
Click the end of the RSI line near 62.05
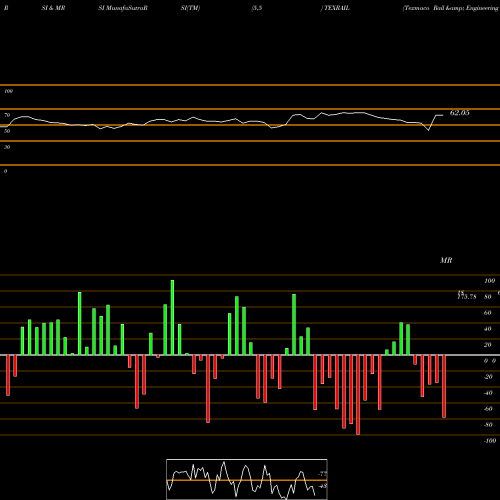point(442,115)
